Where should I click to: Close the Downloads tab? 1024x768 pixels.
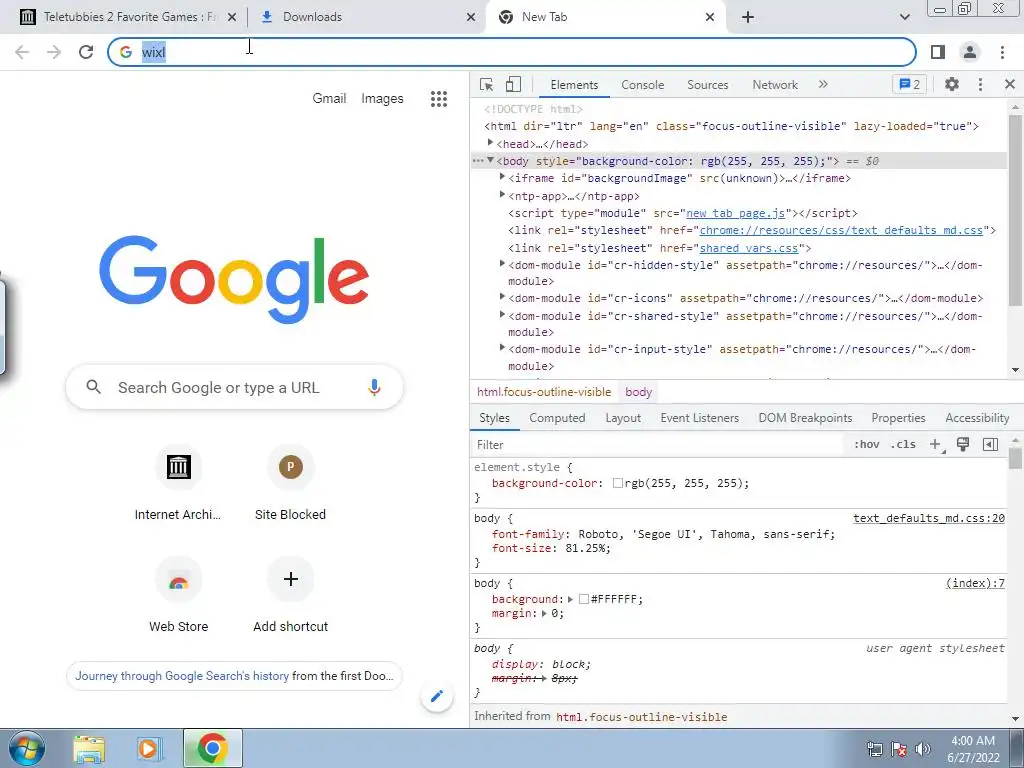[x=470, y=17]
